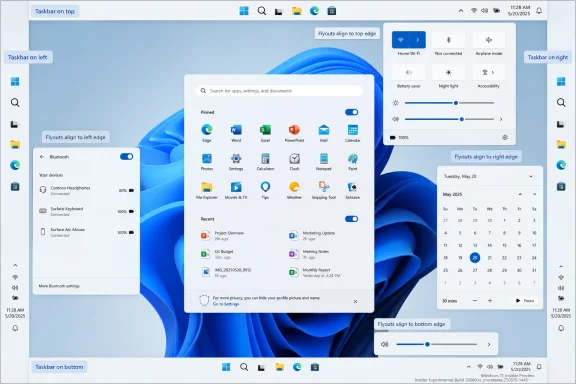This screenshot has width=576, height=384.
Task: Turn off Bluetooth switch in Bluetooth flyout
Action: pos(126,157)
